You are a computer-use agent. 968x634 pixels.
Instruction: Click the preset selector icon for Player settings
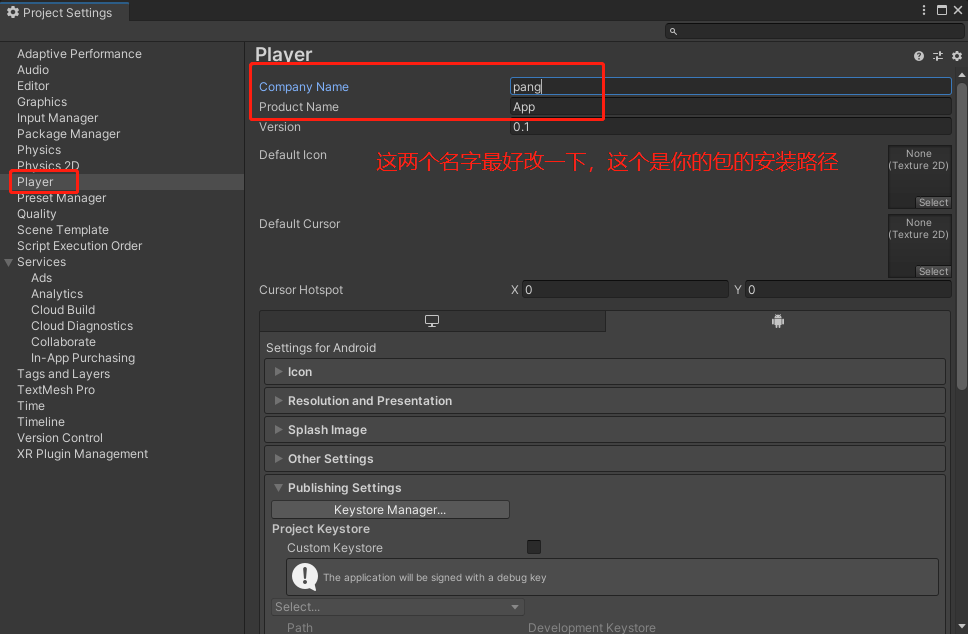tap(937, 57)
